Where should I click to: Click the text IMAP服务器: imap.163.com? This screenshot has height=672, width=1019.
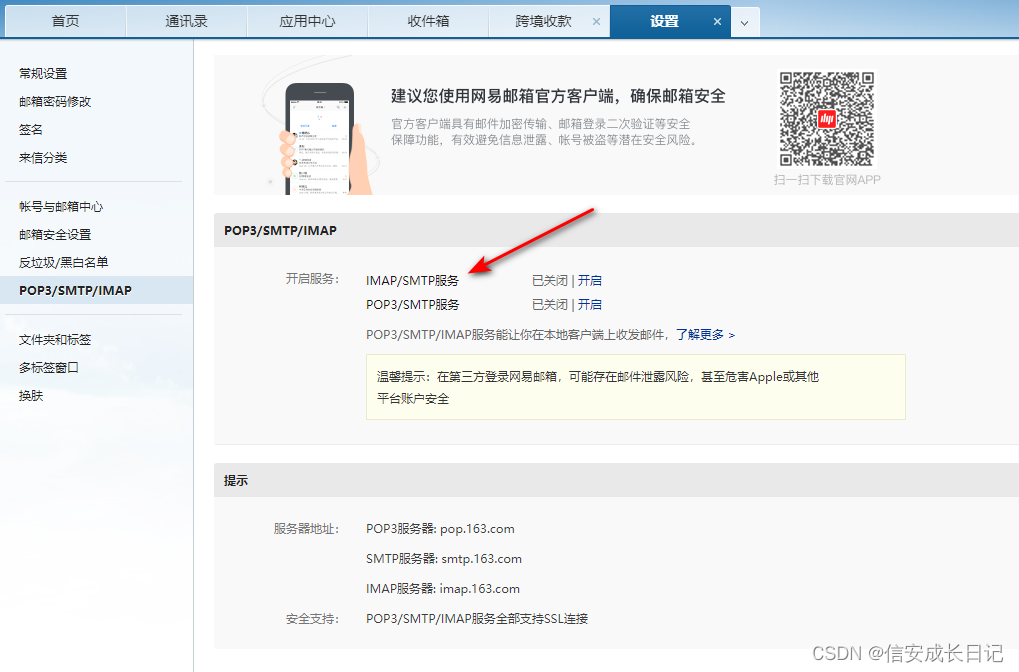pos(443,589)
